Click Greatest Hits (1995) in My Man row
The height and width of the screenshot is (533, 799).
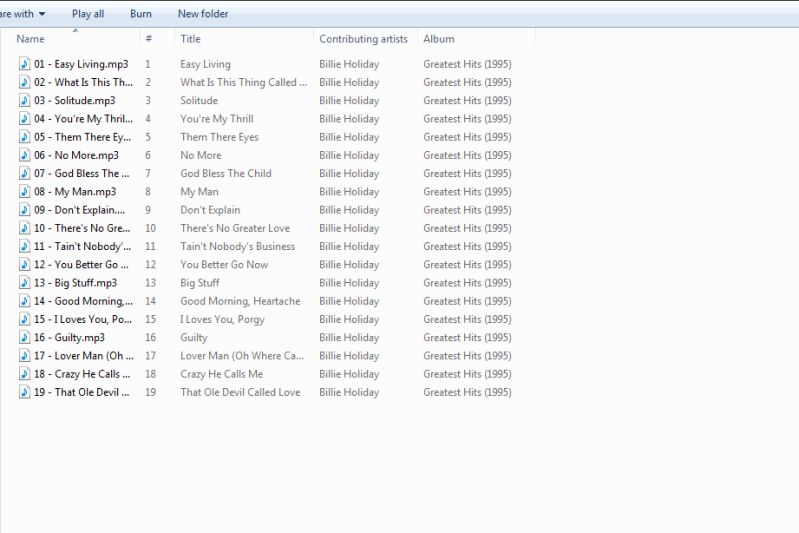[467, 192]
